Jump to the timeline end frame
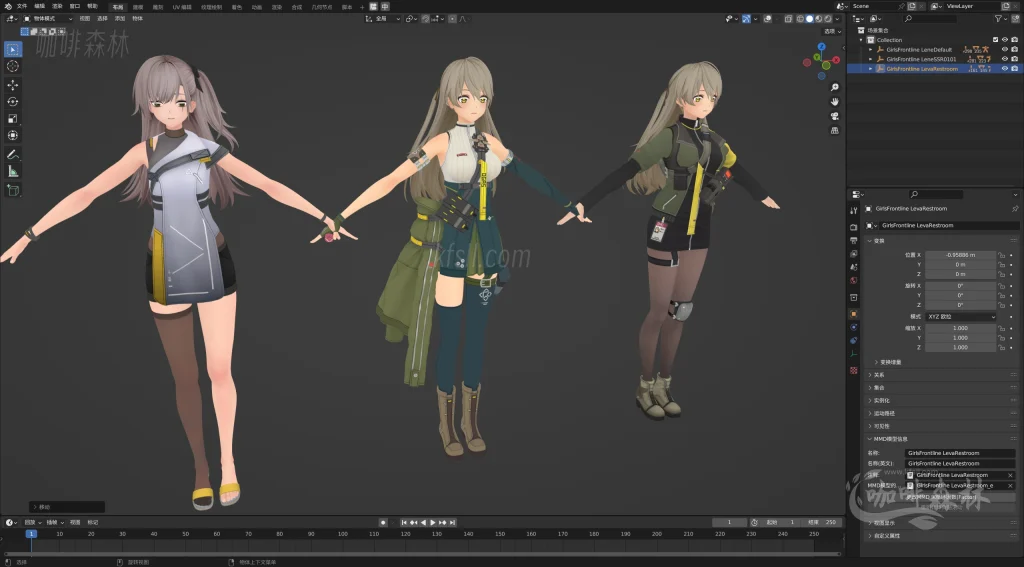Viewport: 1024px width, 567px height. coord(452,523)
